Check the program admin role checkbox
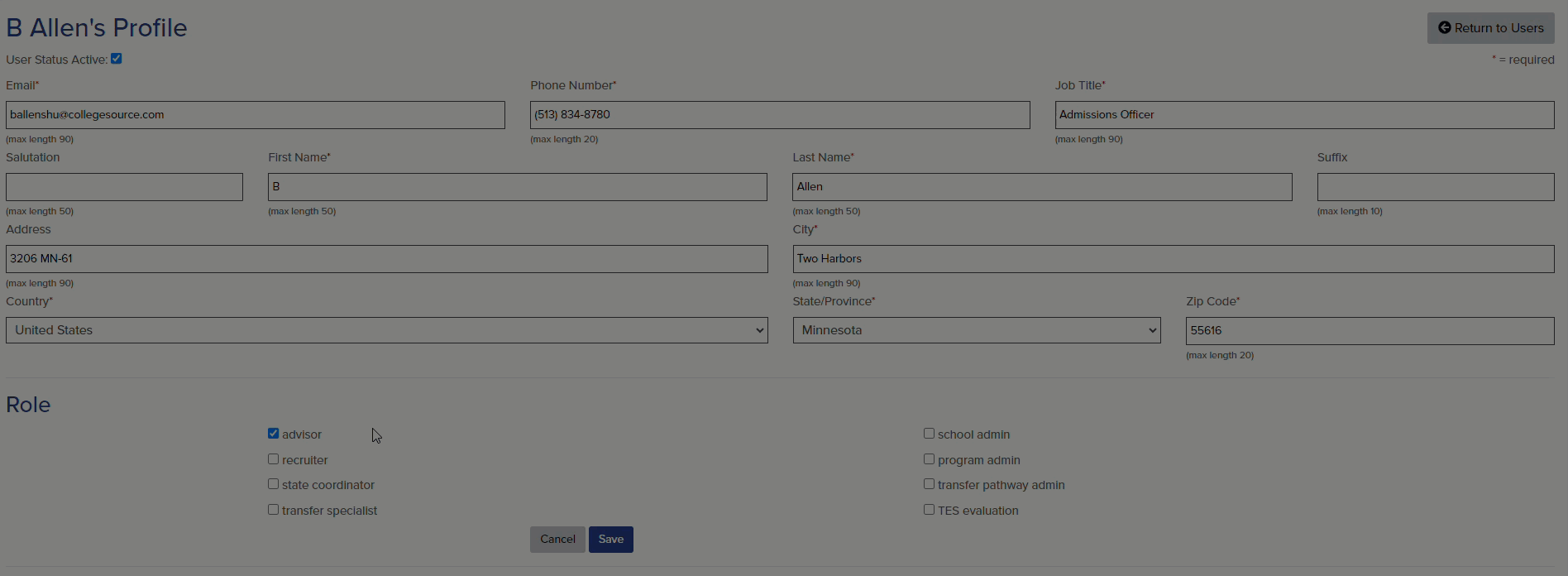 click(x=929, y=459)
